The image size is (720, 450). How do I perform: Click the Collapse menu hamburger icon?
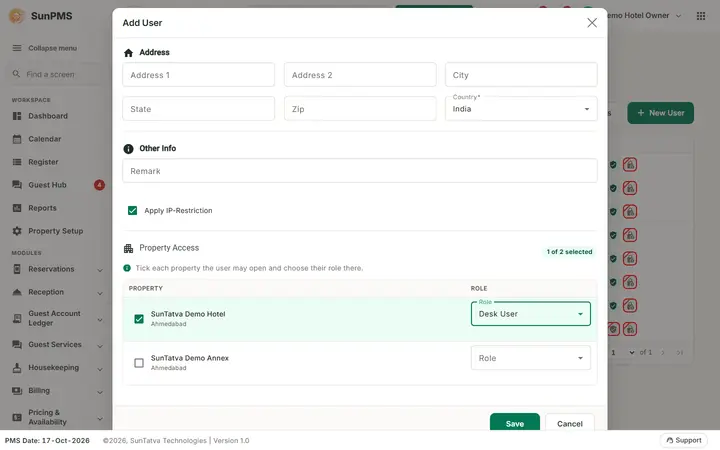17,48
